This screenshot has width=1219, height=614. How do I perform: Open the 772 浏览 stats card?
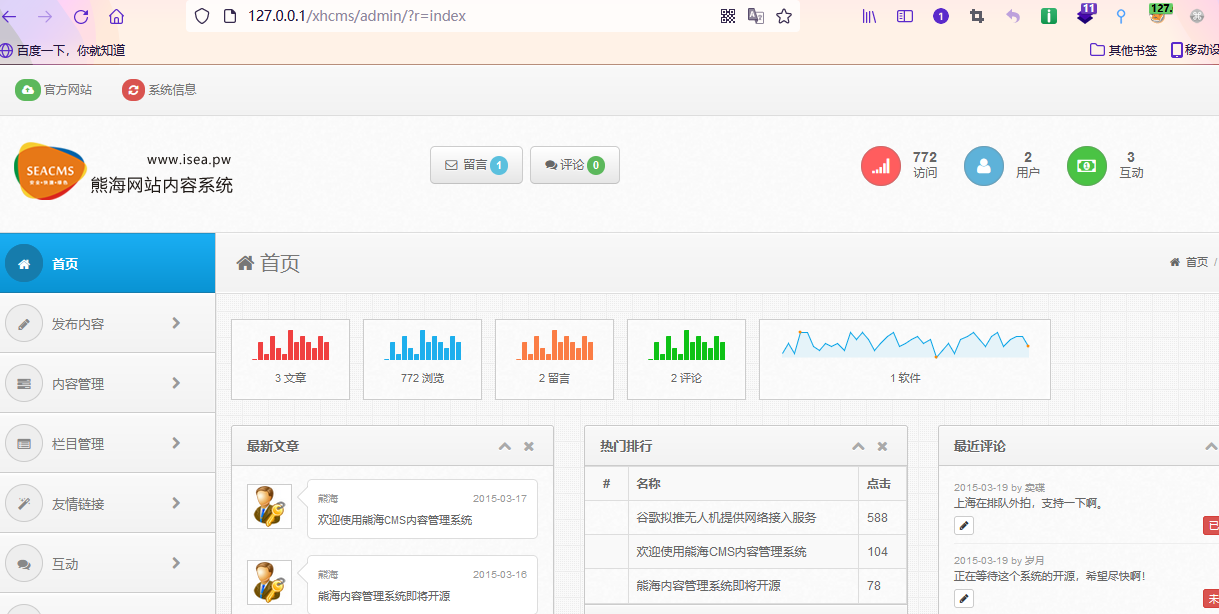coord(422,359)
